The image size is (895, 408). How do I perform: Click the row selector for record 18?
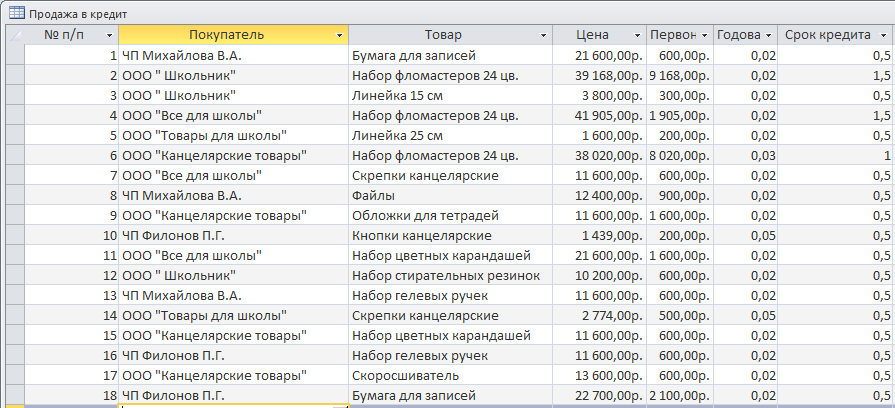(x=14, y=395)
